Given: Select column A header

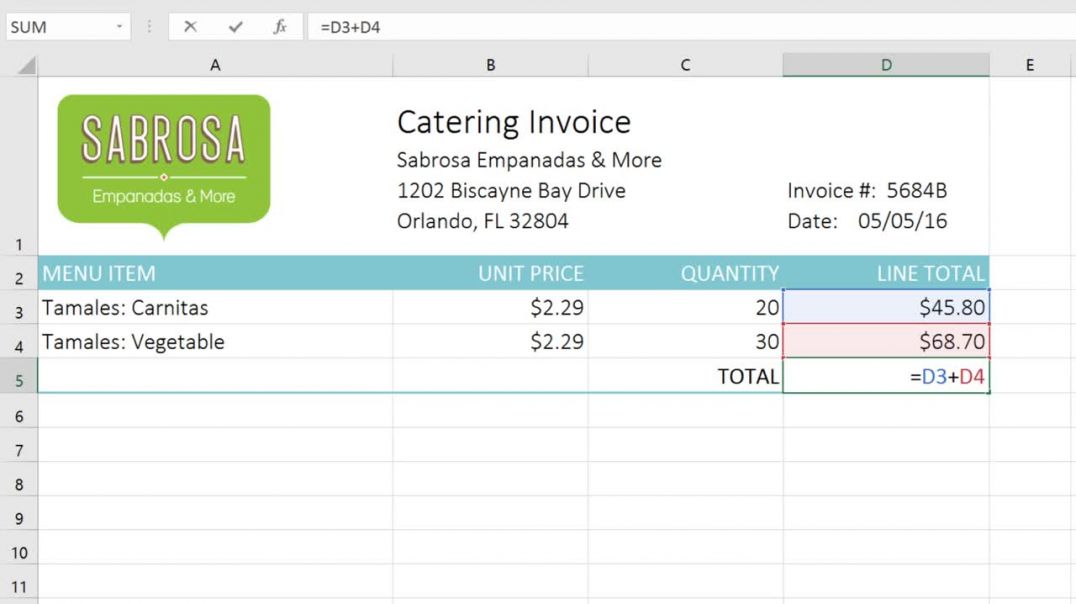Looking at the screenshot, I should [215, 65].
